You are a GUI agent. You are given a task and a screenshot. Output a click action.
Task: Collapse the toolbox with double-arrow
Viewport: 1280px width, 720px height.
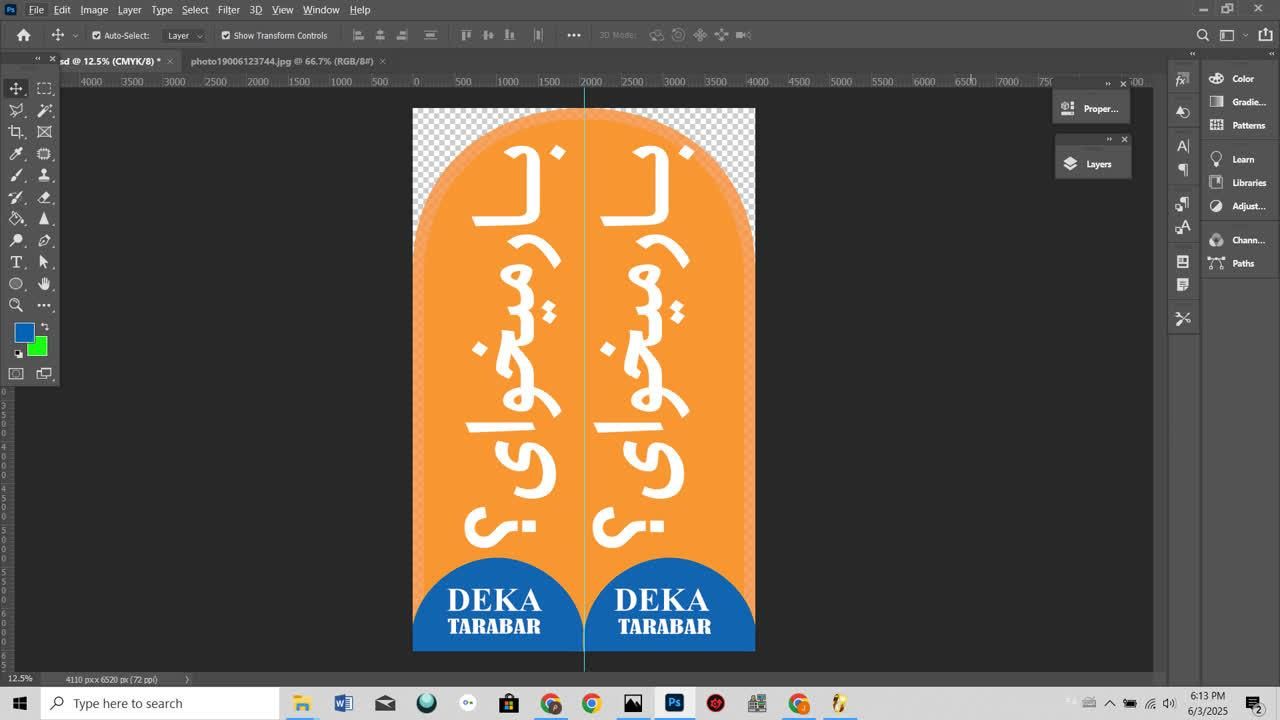pos(39,59)
